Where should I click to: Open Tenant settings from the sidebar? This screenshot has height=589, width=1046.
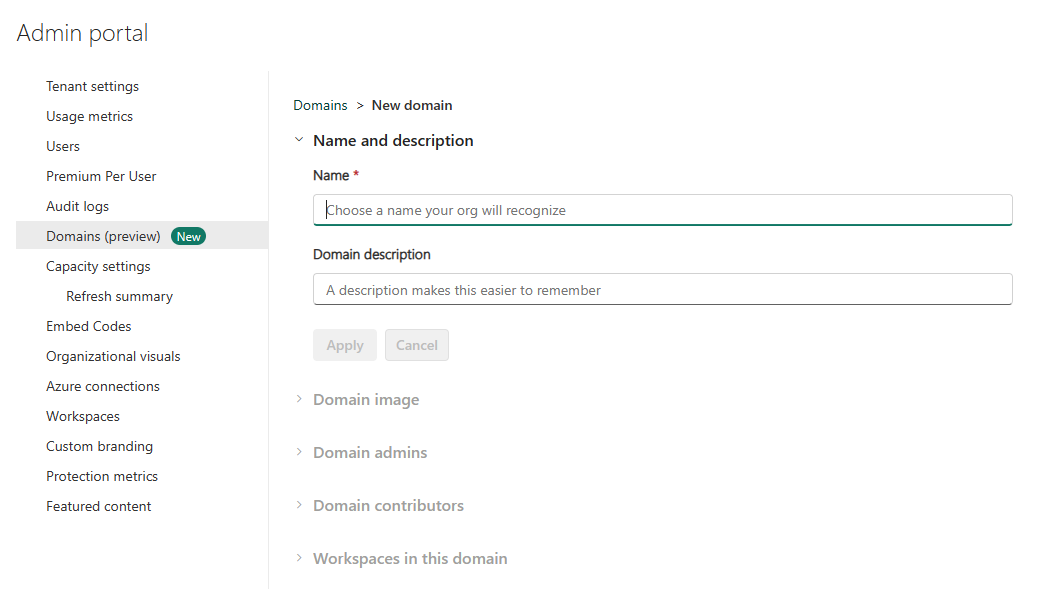(x=92, y=86)
